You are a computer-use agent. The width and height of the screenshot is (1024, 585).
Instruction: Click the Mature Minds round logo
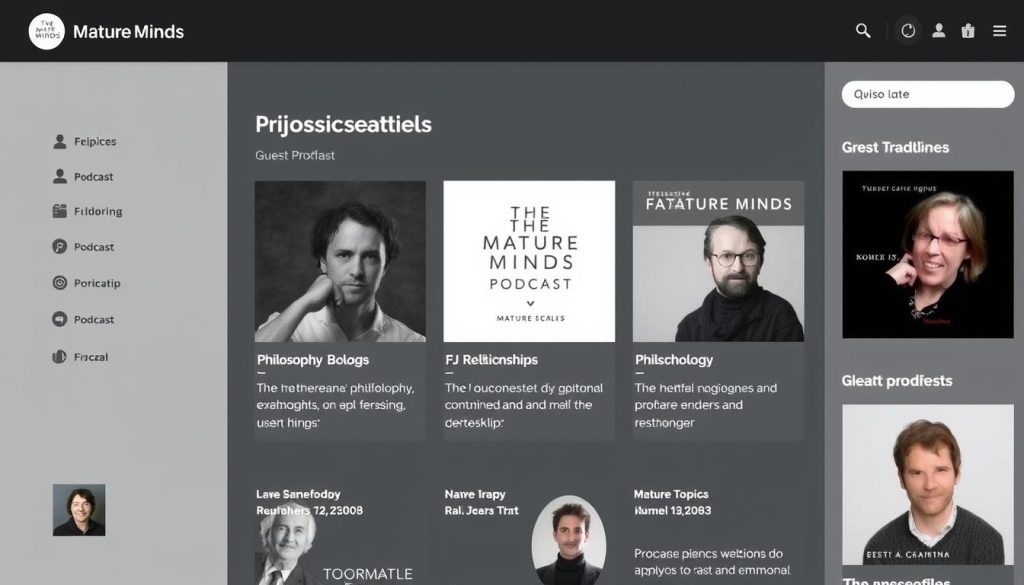[46, 31]
